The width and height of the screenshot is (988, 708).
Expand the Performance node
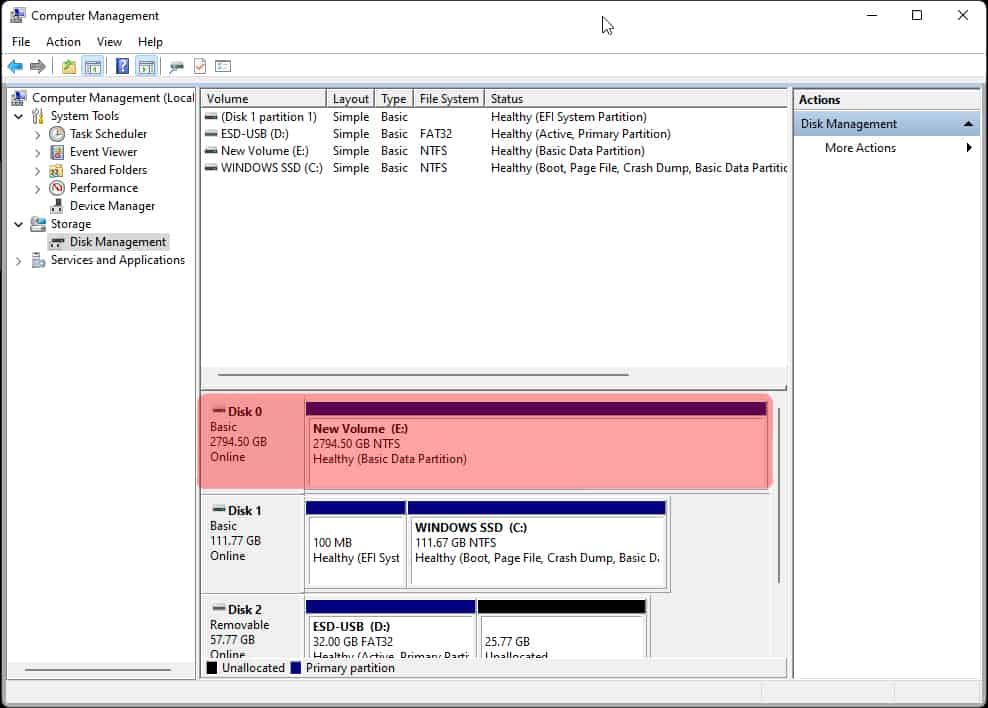pos(38,188)
